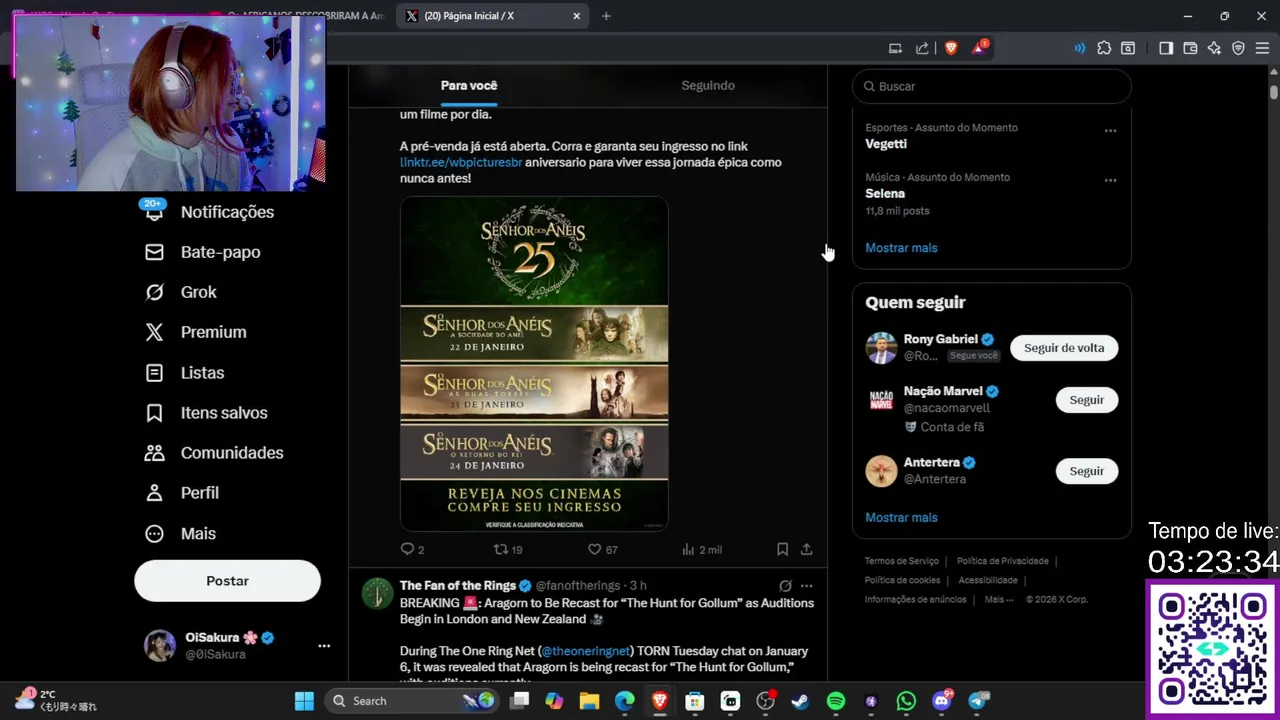Open the linktr.ee/wbpicturesbr link

[461, 162]
